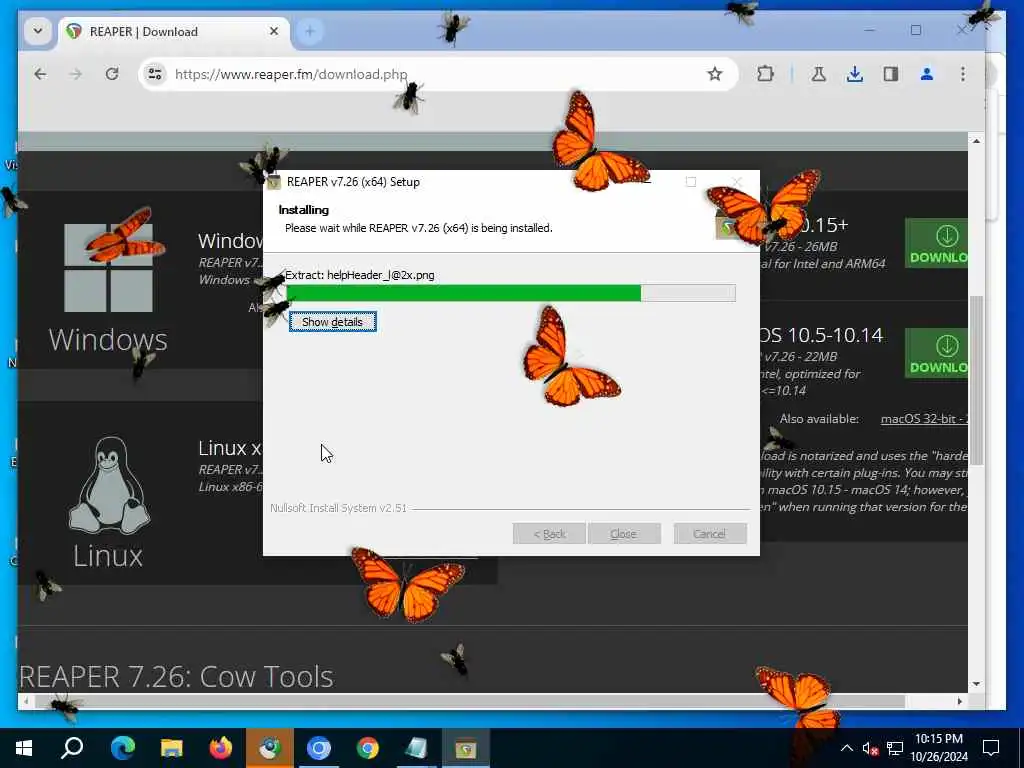
Task: Open REAPER installer taskbar icon
Action: click(x=466, y=748)
